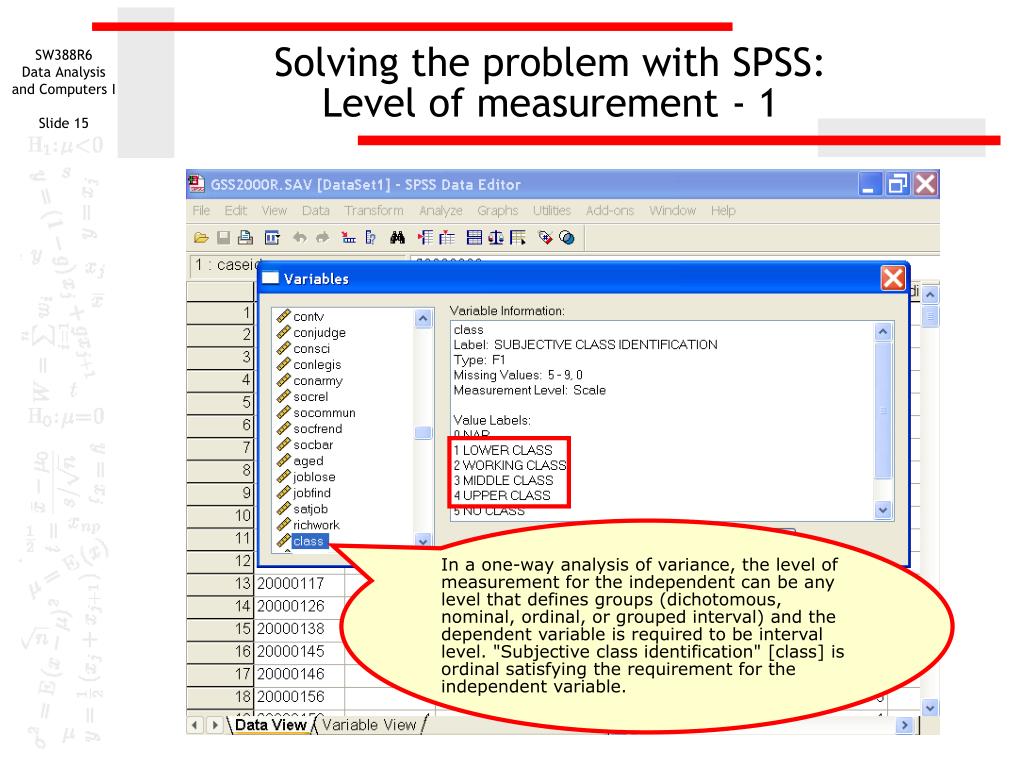Click the Undo toolbar icon

[x=300, y=238]
